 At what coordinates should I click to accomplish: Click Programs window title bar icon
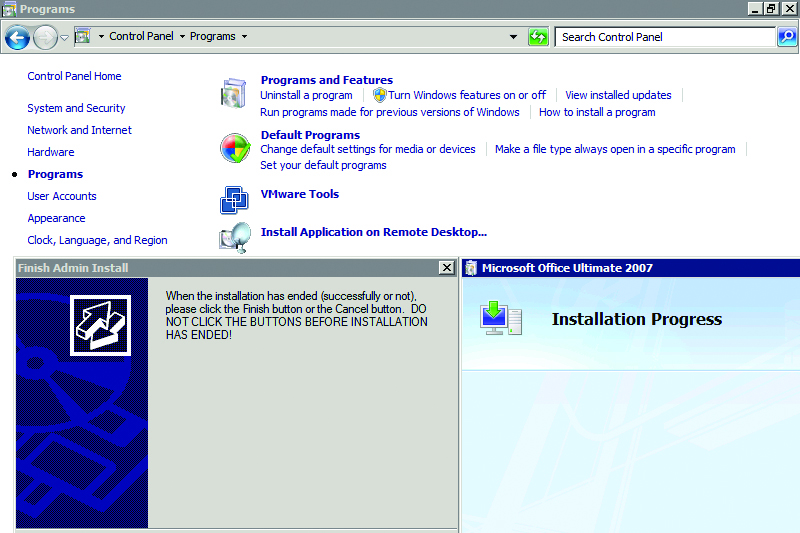coord(9,9)
